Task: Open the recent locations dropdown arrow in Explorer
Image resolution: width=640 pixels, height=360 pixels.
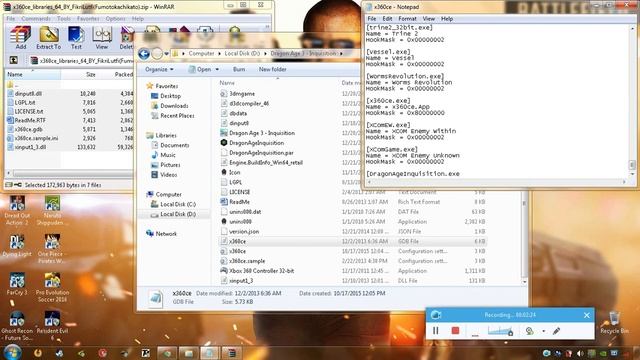Action: click(167, 53)
